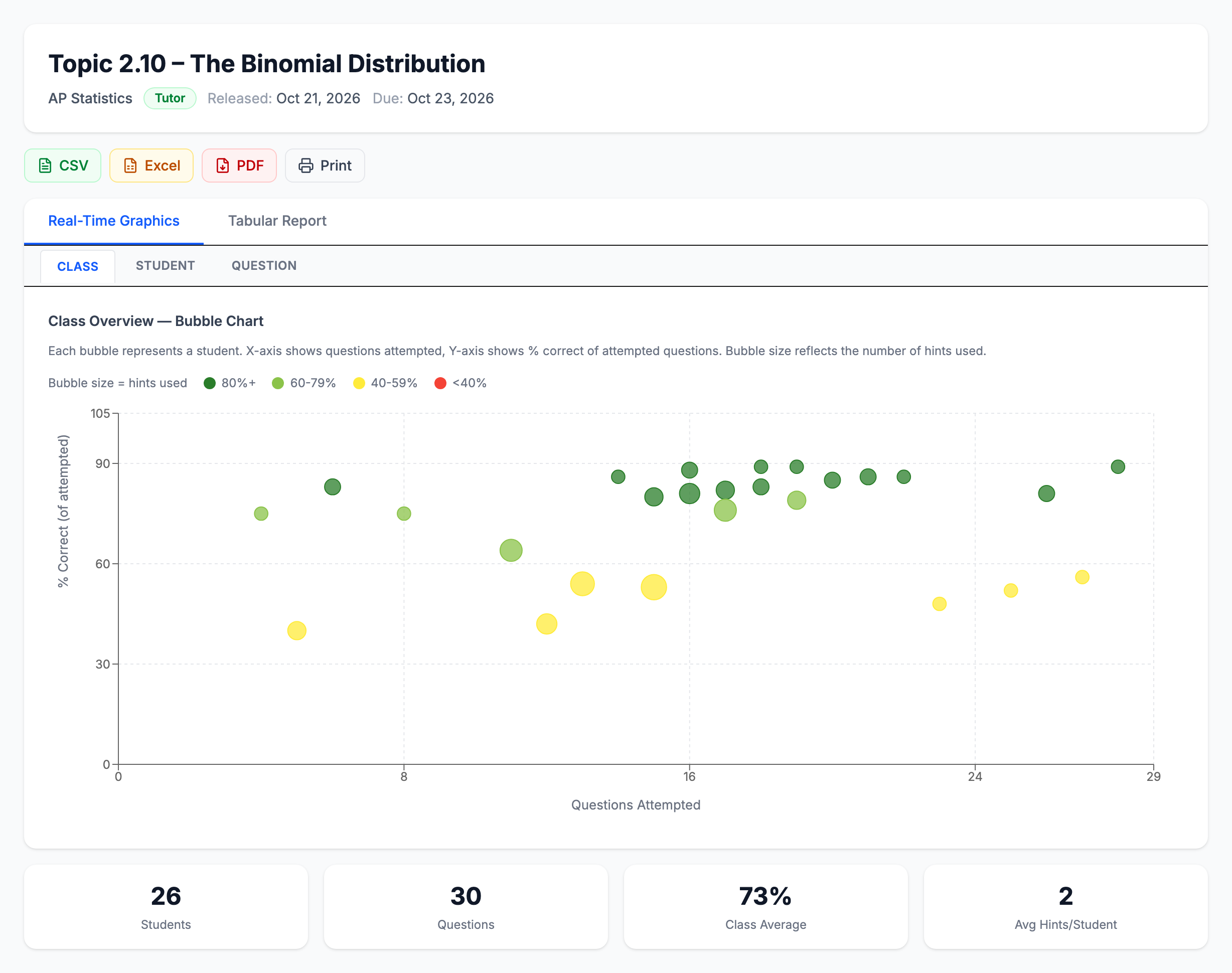Select yellow bubble at 23 questions attempted
The width and height of the screenshot is (1232, 973).
[x=940, y=604]
